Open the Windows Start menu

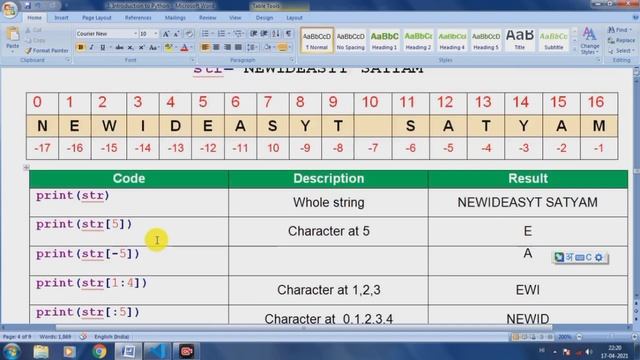pos(11,351)
